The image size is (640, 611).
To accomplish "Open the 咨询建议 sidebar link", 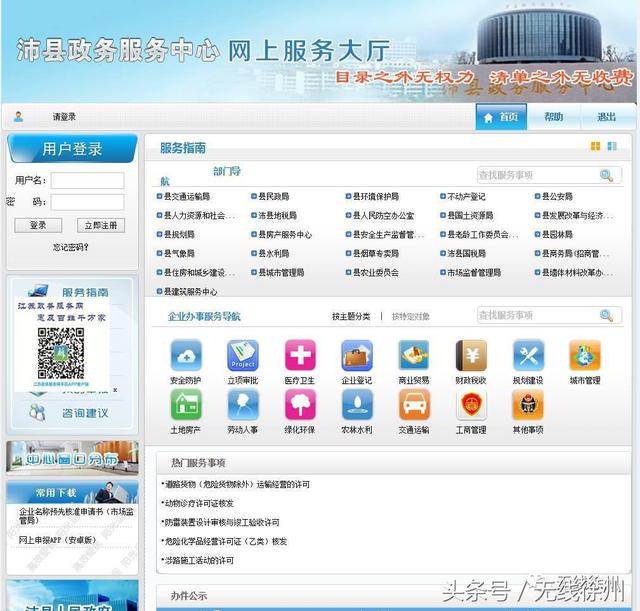I will pyautogui.click(x=85, y=413).
